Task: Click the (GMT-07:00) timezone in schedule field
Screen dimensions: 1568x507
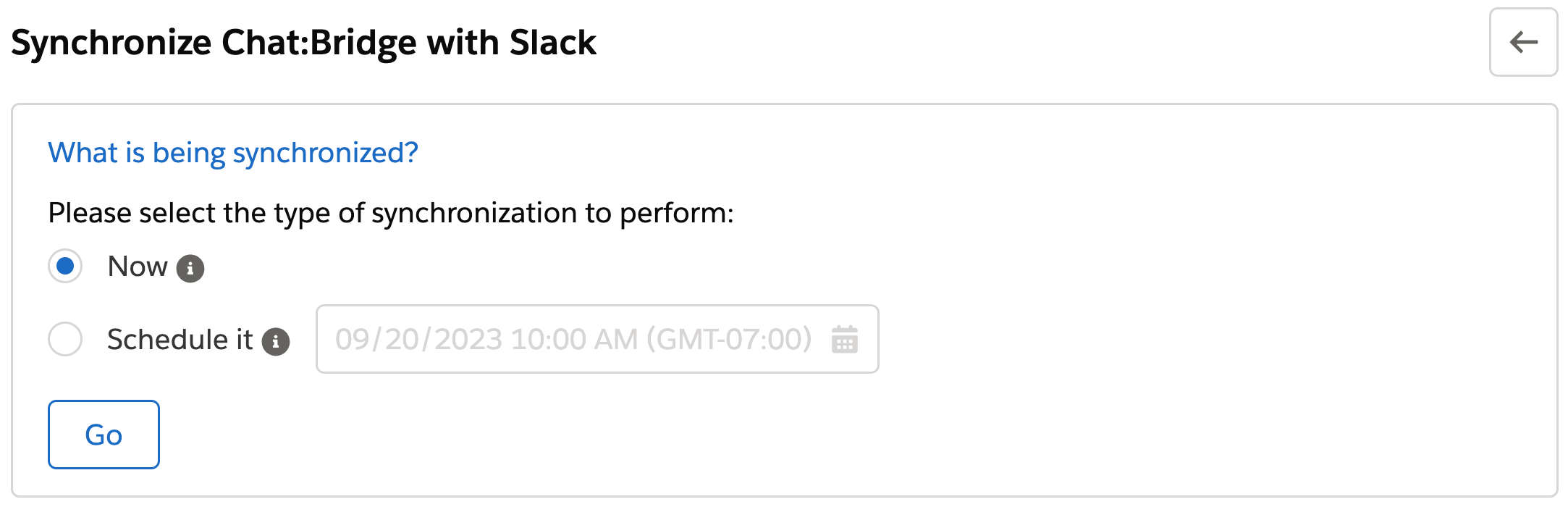Action: coord(729,340)
